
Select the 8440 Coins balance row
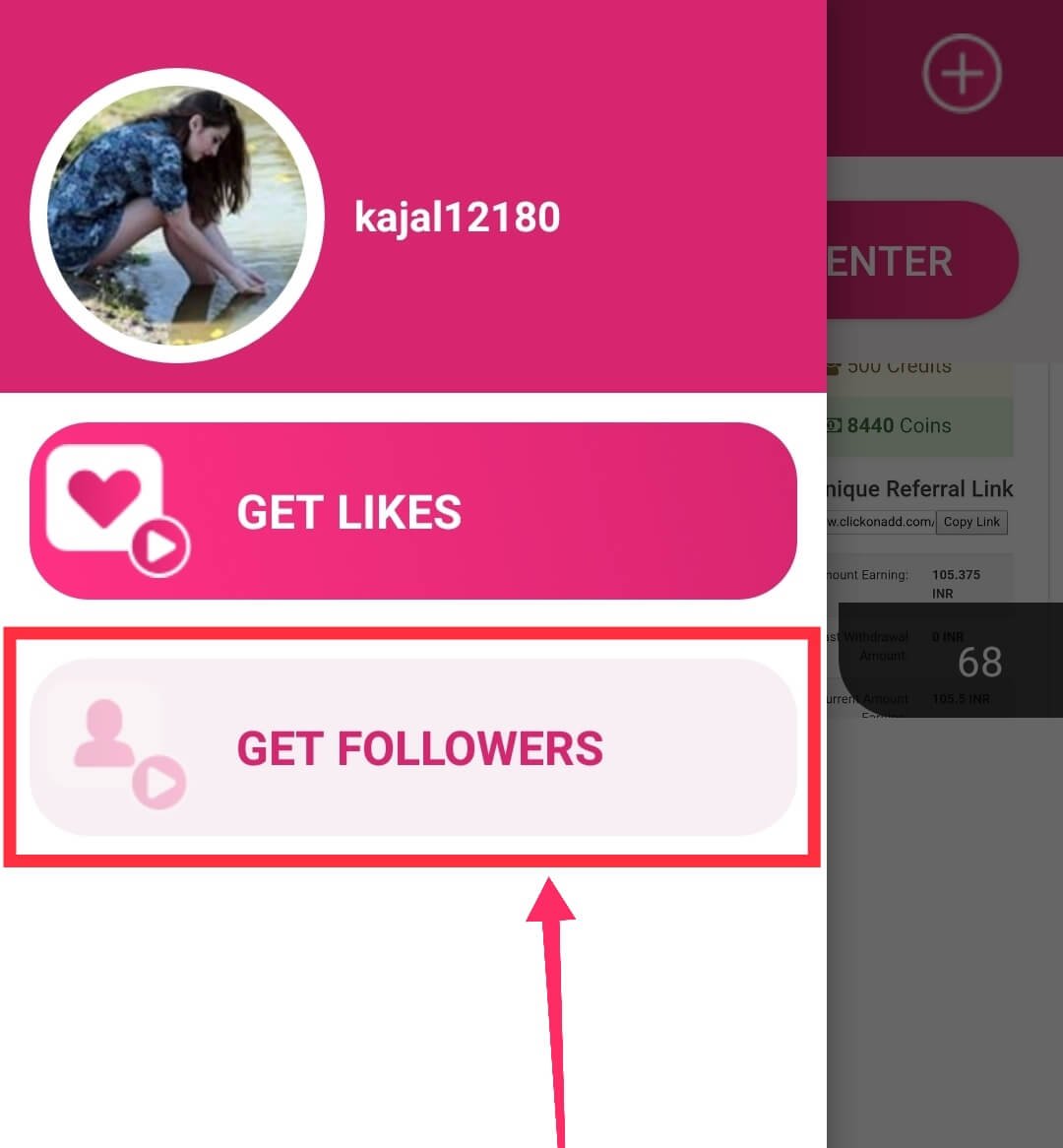[x=920, y=426]
